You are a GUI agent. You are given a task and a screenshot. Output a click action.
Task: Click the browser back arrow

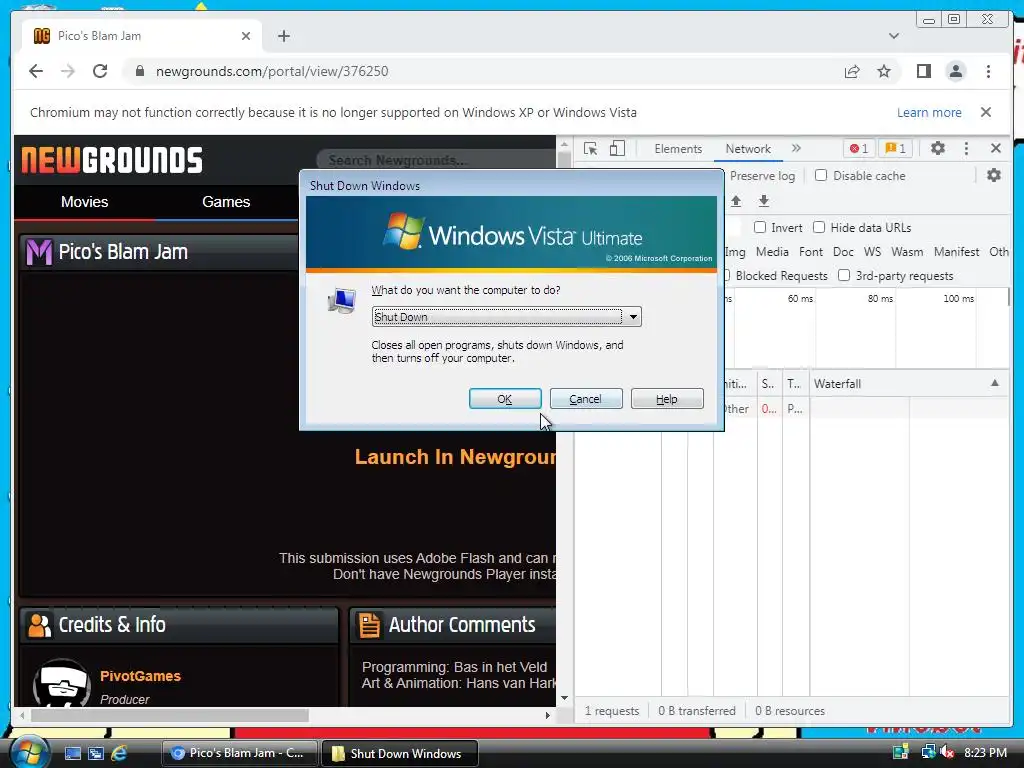pyautogui.click(x=36, y=71)
